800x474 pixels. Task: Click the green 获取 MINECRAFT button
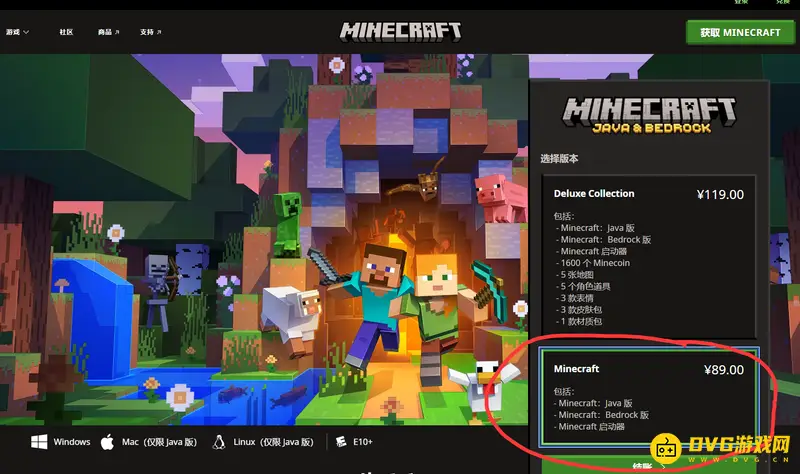(740, 32)
